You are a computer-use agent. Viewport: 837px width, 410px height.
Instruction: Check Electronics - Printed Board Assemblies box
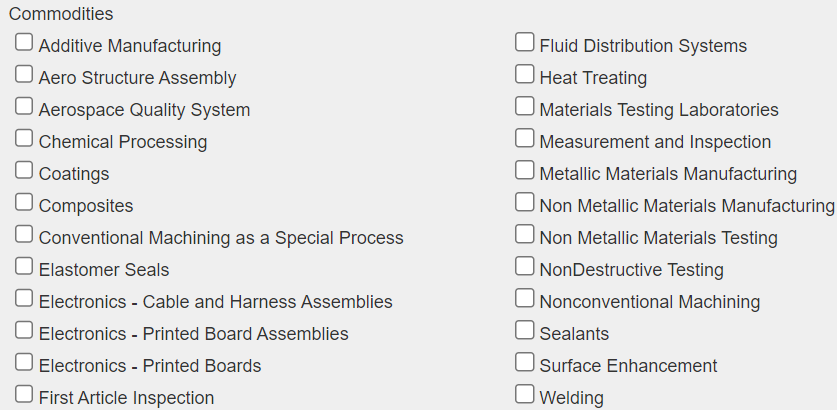(x=24, y=331)
